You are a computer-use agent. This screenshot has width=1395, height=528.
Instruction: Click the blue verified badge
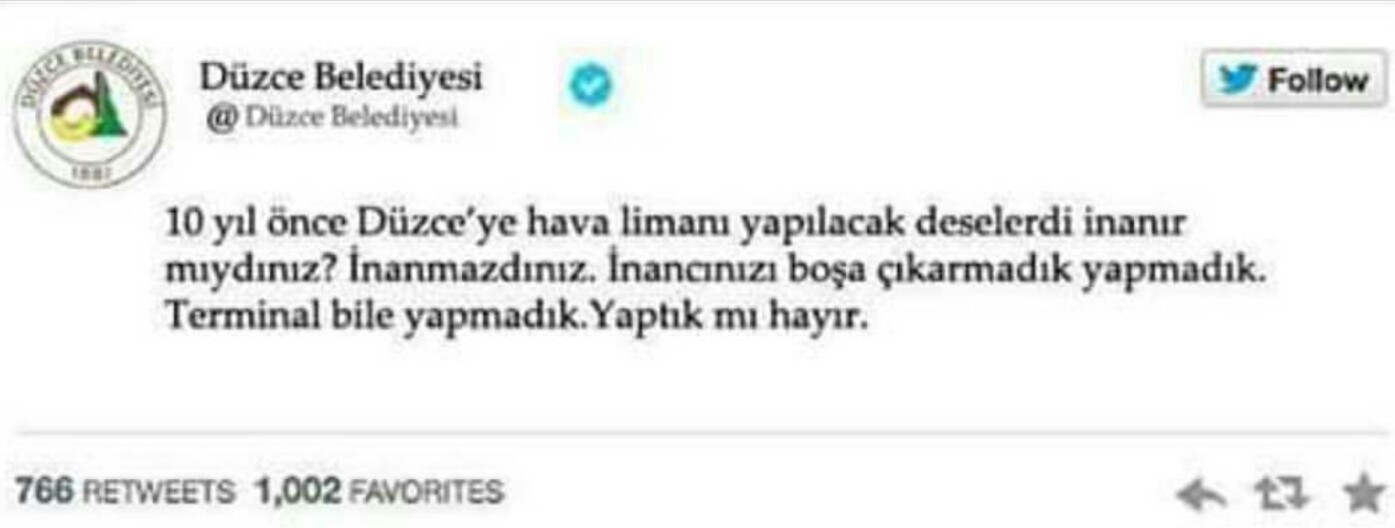591,87
